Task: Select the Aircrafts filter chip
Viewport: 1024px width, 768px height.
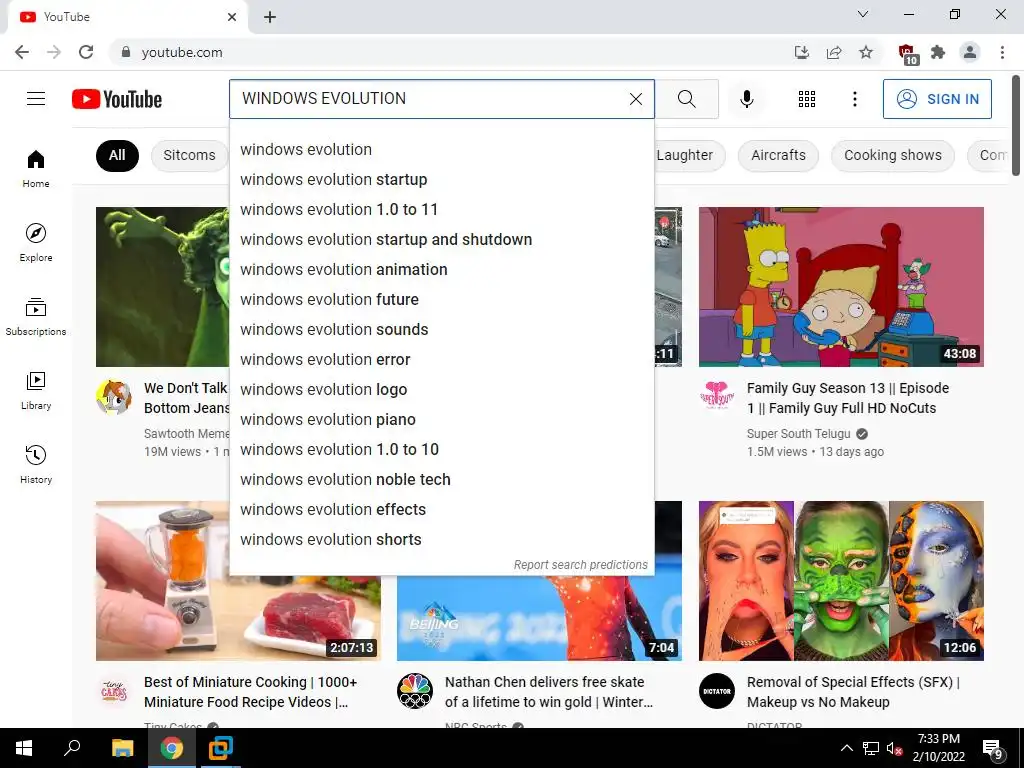Action: click(778, 155)
